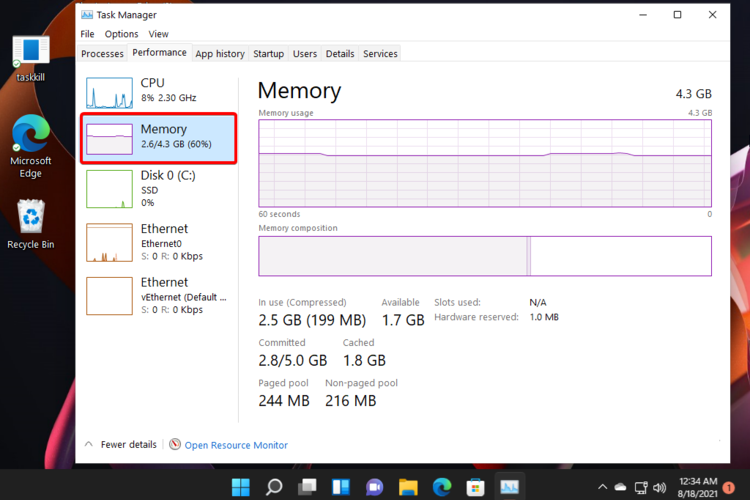Open the App history tab

(220, 54)
